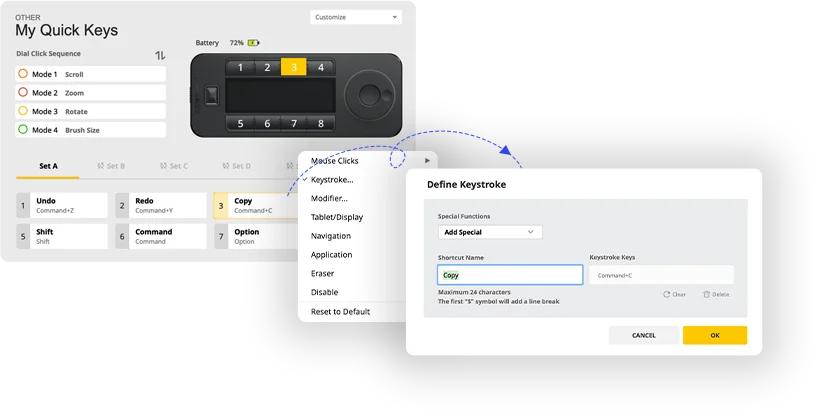The image size is (817, 410).
Task: Click the Clear keystroke icon
Action: click(667, 294)
